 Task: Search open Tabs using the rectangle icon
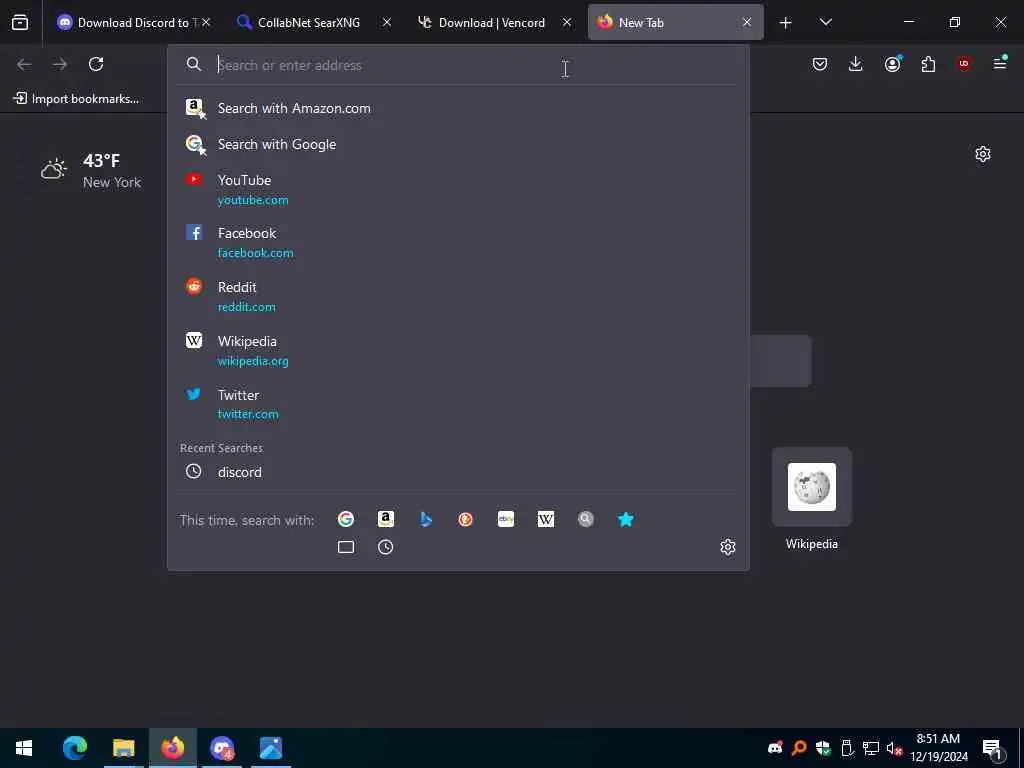[345, 547]
